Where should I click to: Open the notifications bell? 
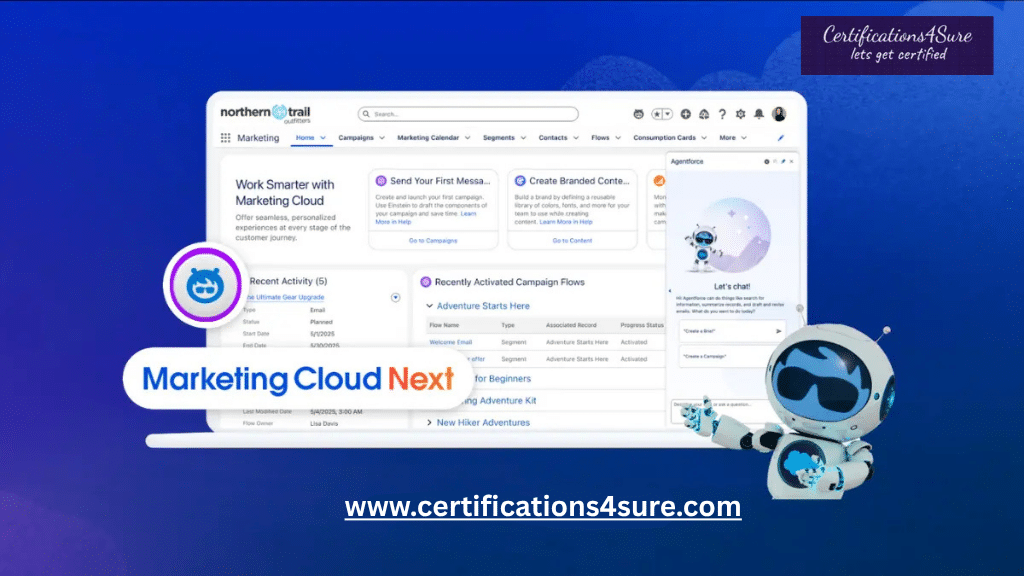tap(759, 114)
